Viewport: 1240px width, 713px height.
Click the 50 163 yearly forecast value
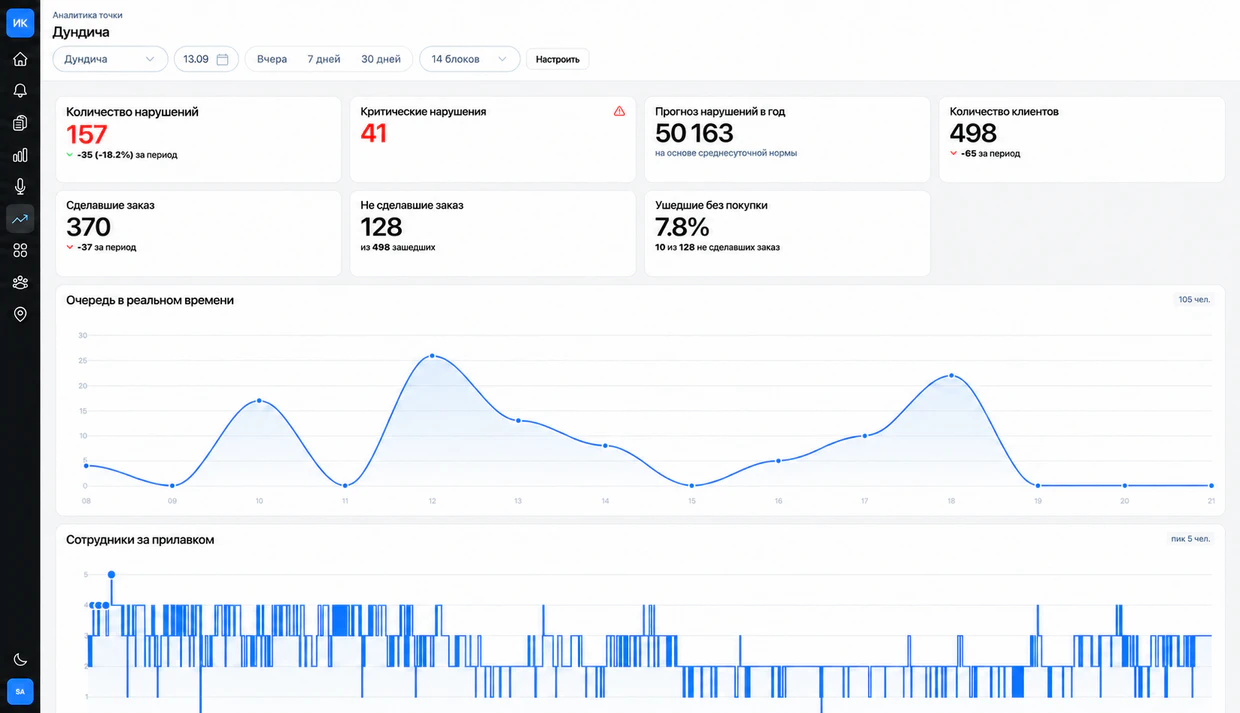click(x=694, y=133)
